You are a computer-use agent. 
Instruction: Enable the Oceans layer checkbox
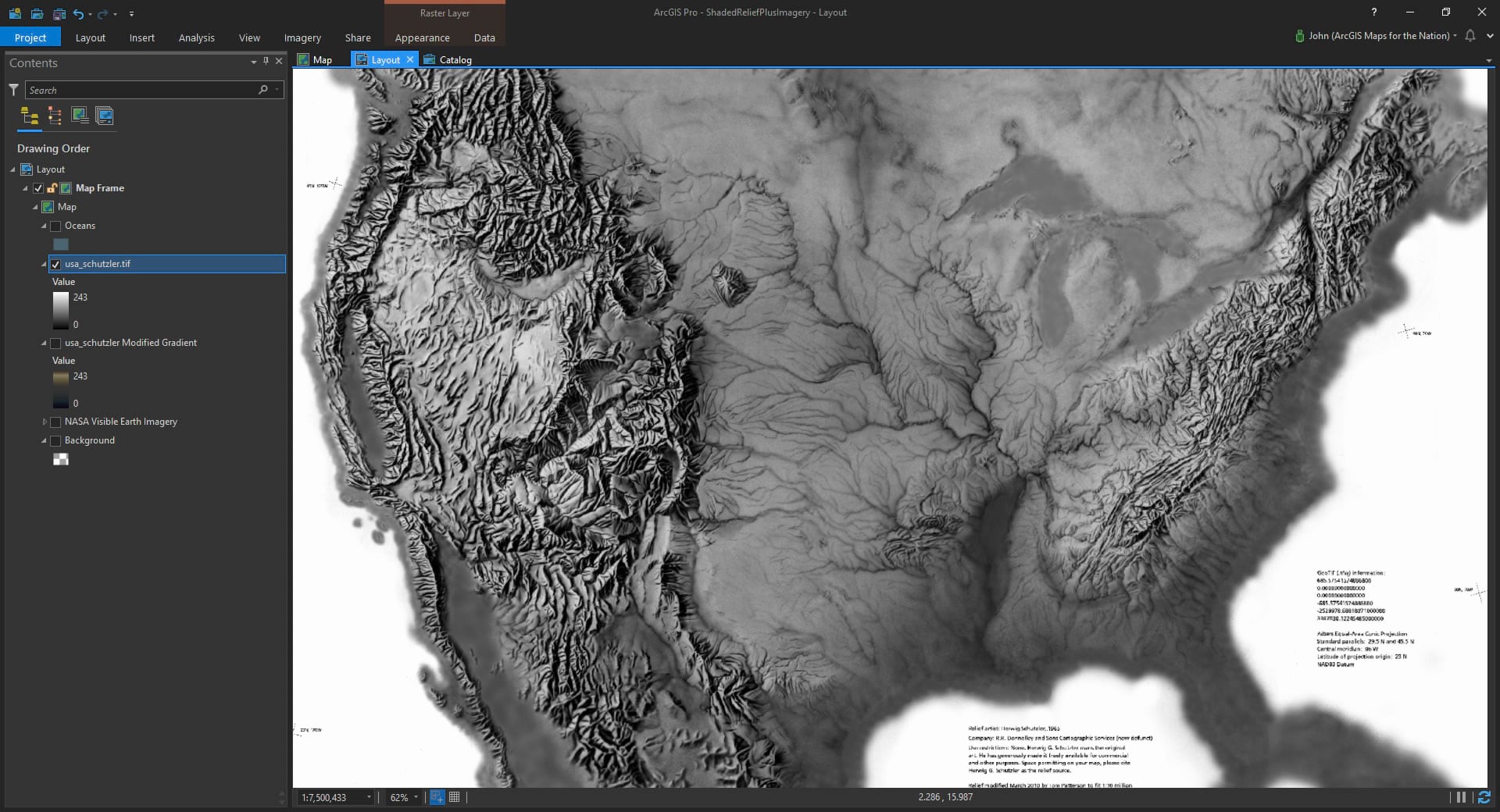click(55, 226)
